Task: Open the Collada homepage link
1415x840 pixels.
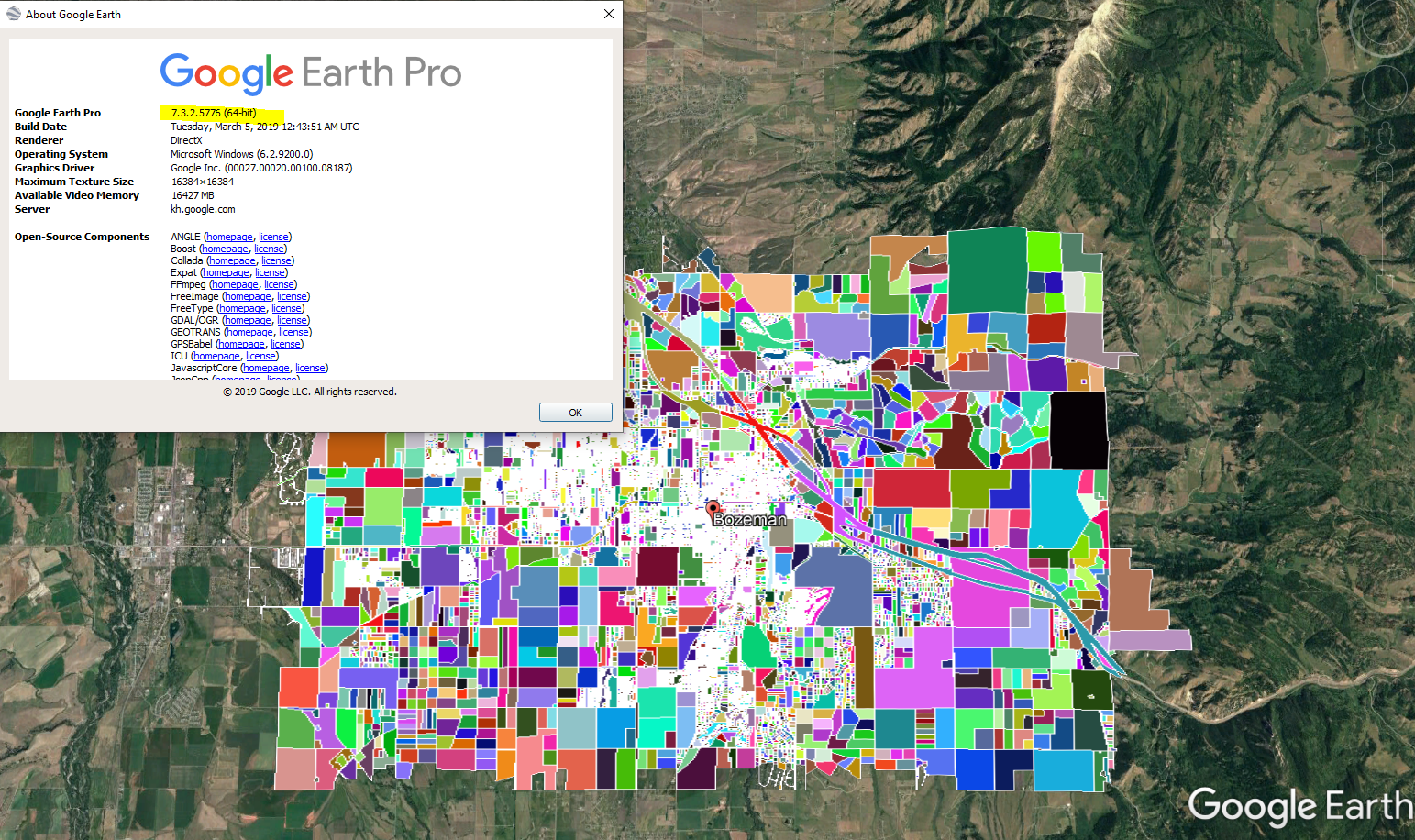Action: coord(232,260)
